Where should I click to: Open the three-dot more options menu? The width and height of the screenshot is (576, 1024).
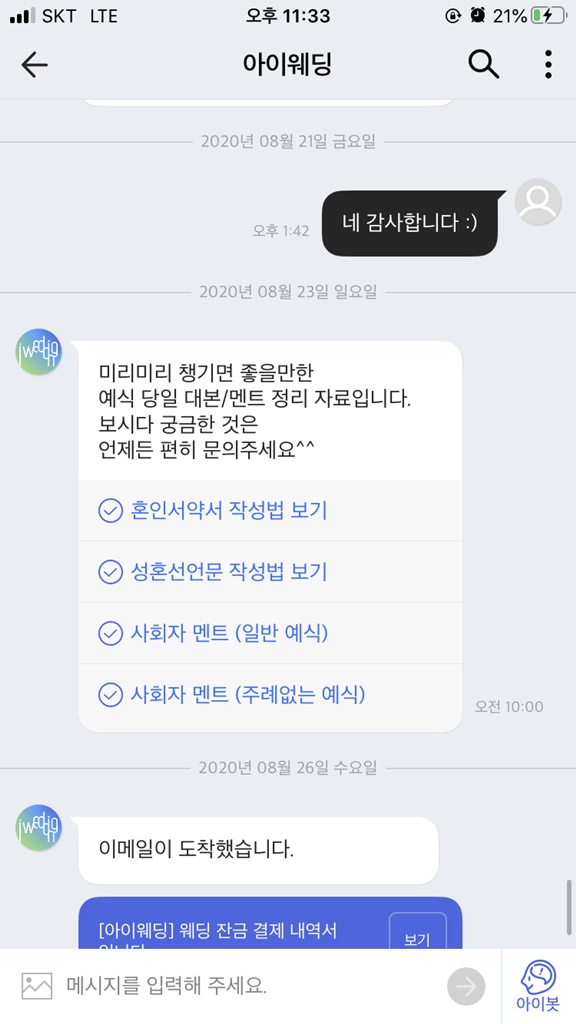548,64
